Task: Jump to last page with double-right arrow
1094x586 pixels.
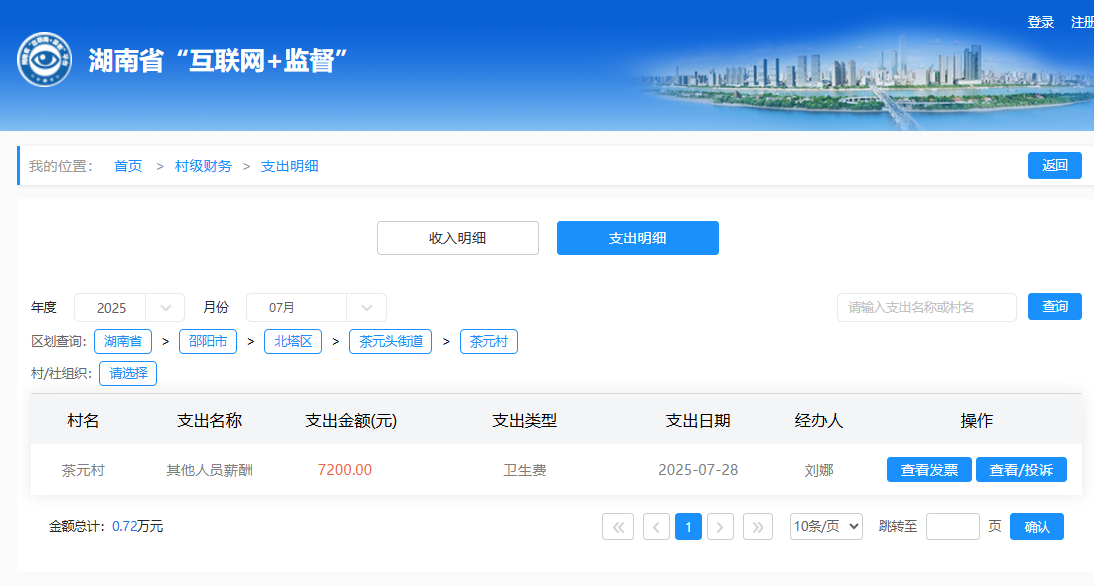Action: coord(758,527)
